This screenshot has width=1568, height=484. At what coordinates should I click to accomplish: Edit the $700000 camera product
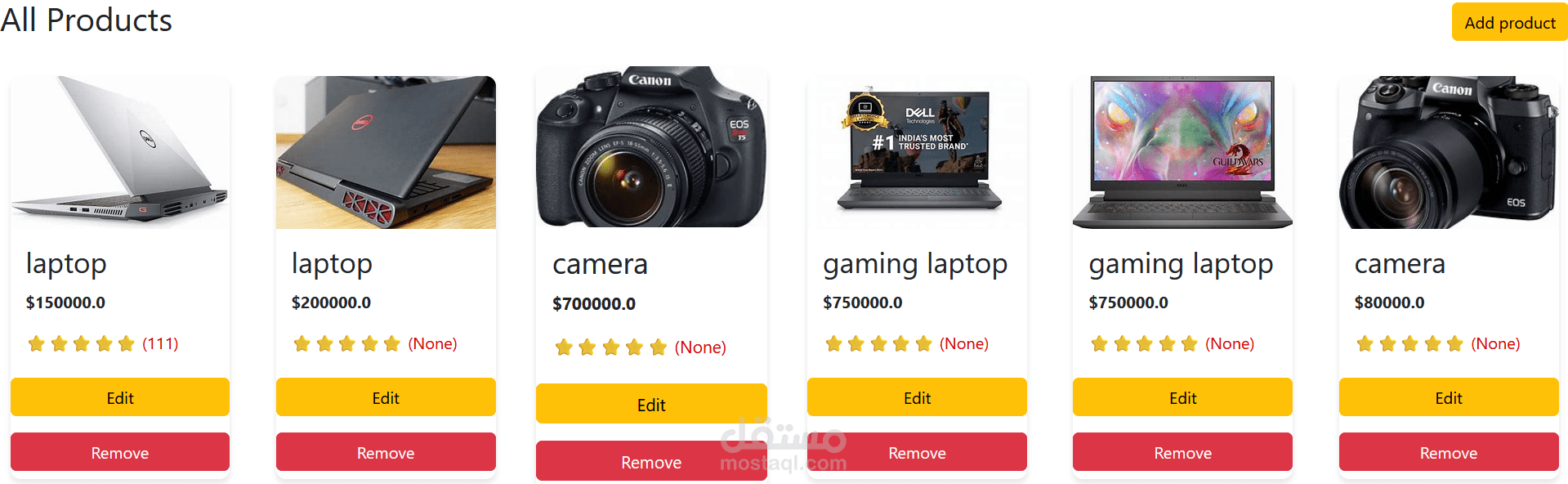point(651,404)
